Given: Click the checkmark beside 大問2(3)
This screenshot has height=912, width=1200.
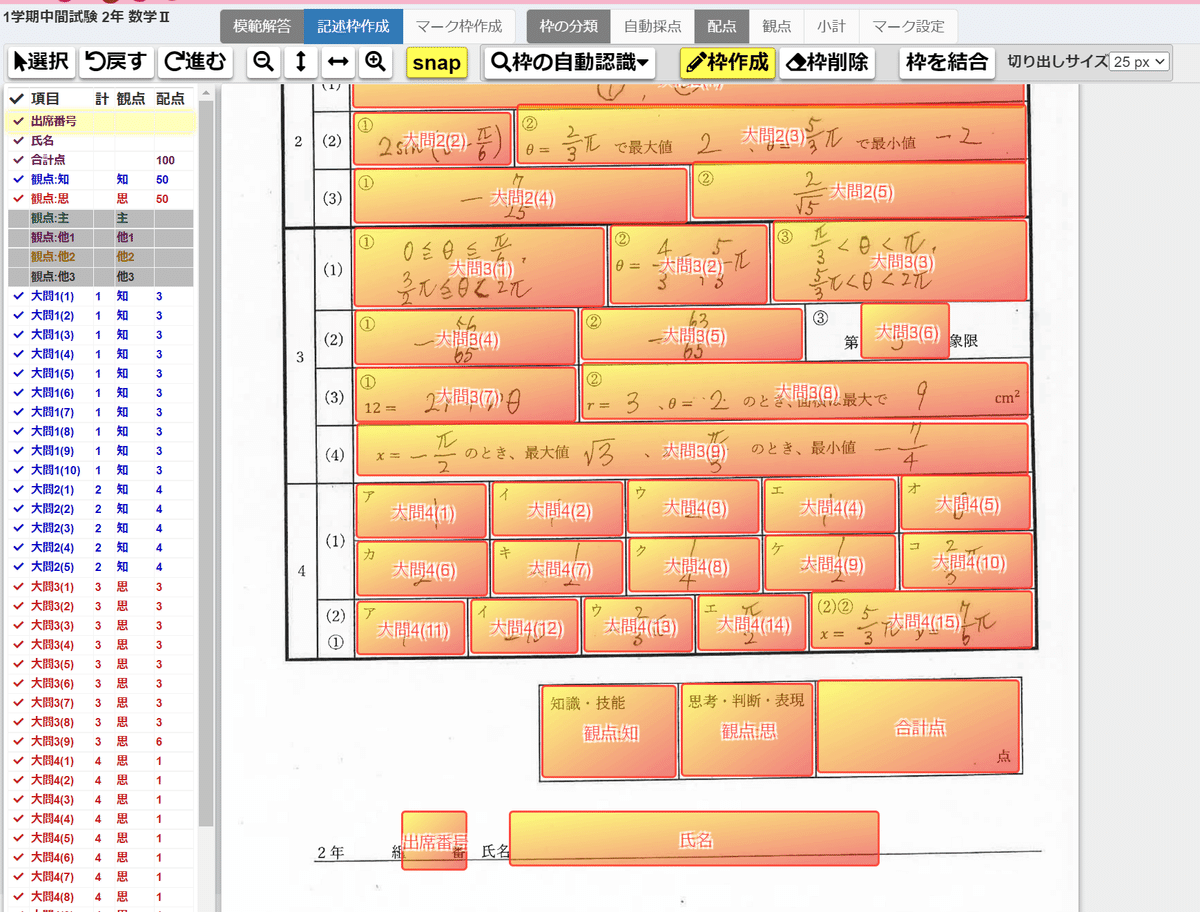Looking at the screenshot, I should point(18,528).
